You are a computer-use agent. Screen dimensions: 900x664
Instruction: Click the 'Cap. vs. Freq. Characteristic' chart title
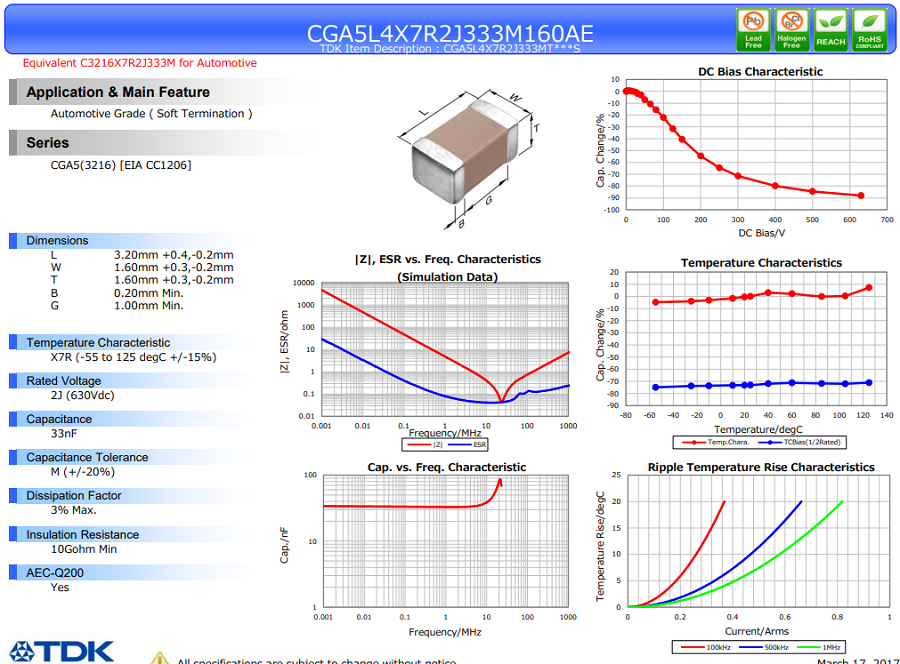[447, 467]
